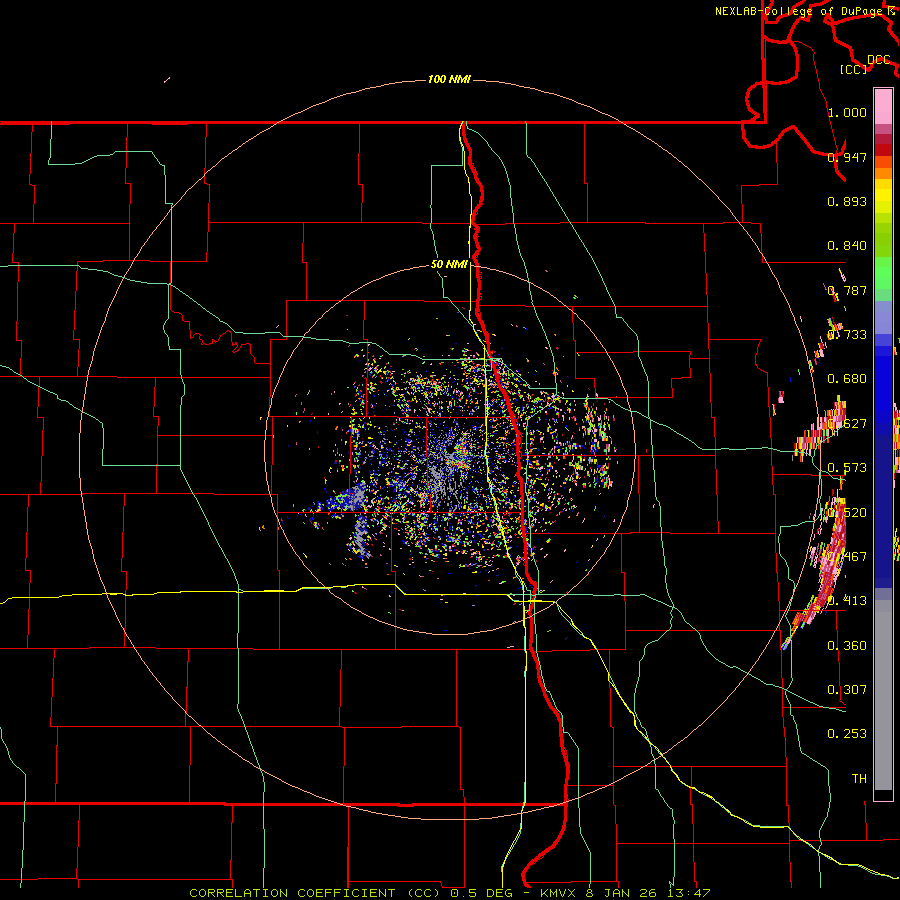Click the 0.5 DEG elevation text
The width and height of the screenshot is (900, 900).
482,893
